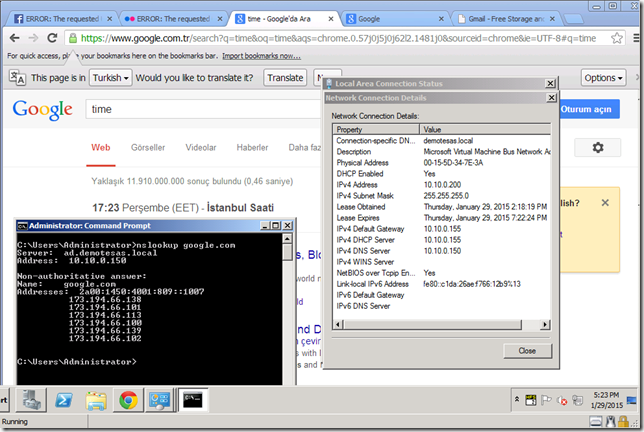The width and height of the screenshot is (644, 432).
Task: Click the taskbar clock 5:23 PM
Action: pyautogui.click(x=606, y=395)
